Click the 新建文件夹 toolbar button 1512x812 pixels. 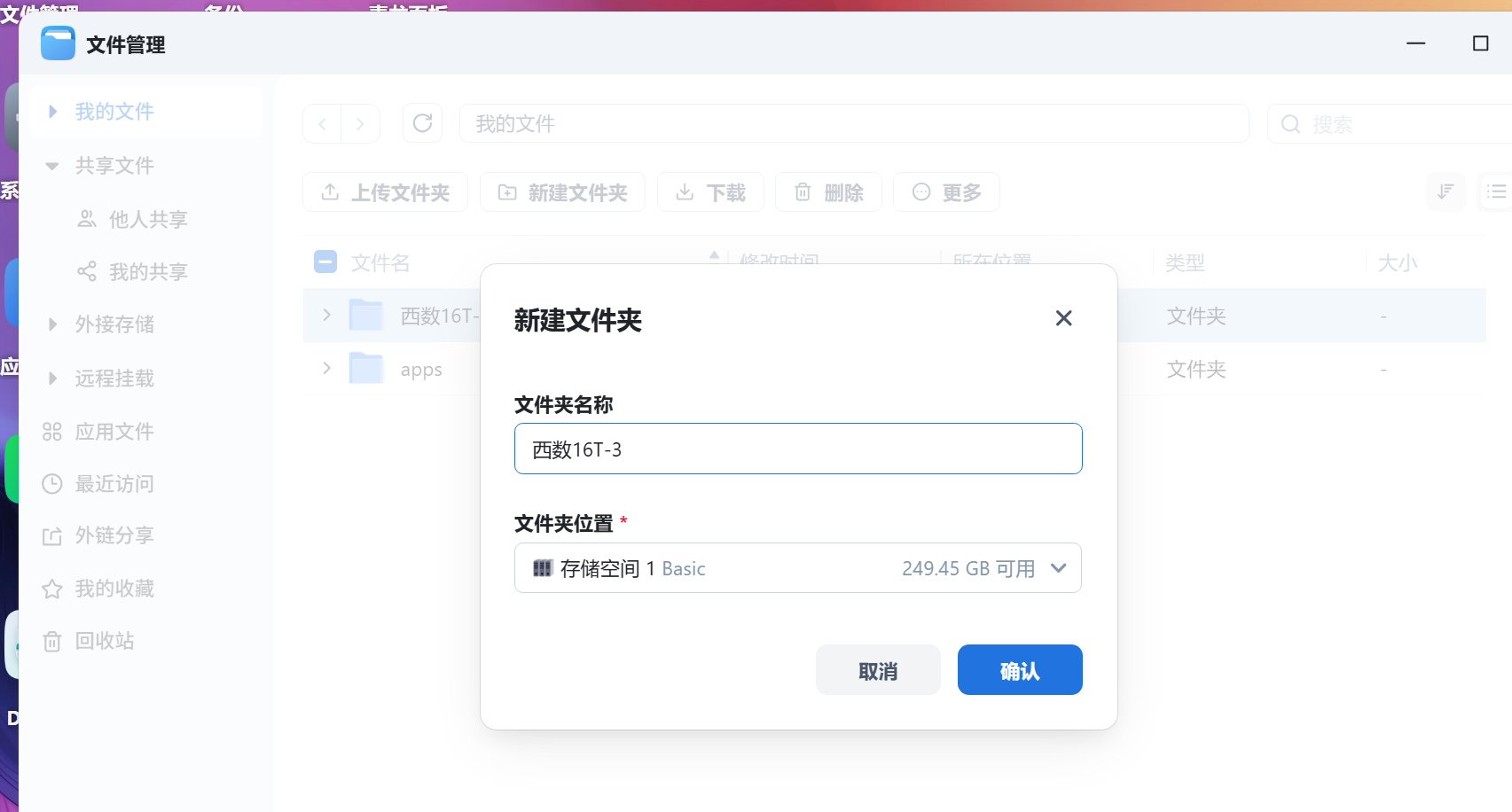562,192
